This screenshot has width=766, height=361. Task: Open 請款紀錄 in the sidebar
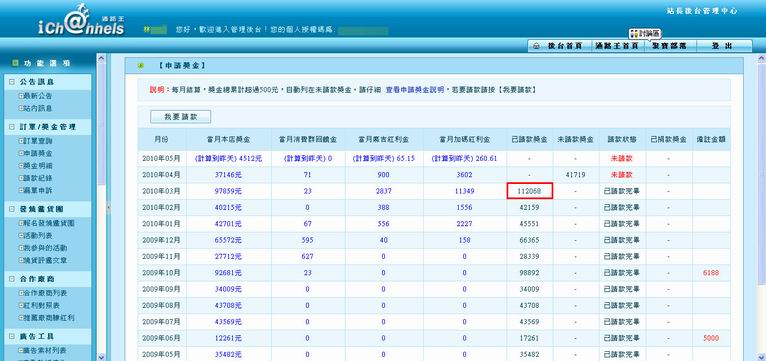coord(38,178)
